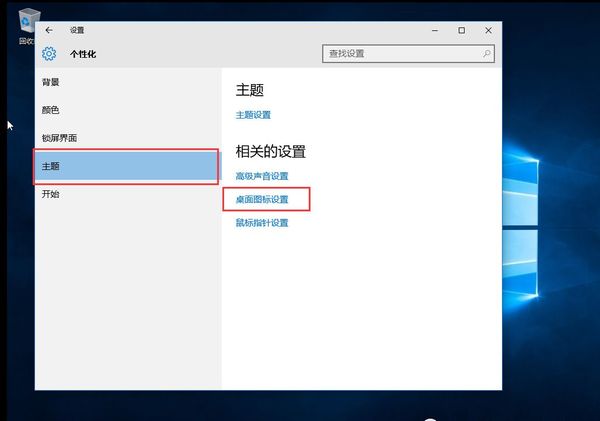600x421 pixels.
Task: Launch 鼠标指针设置 link
Action: [x=261, y=223]
